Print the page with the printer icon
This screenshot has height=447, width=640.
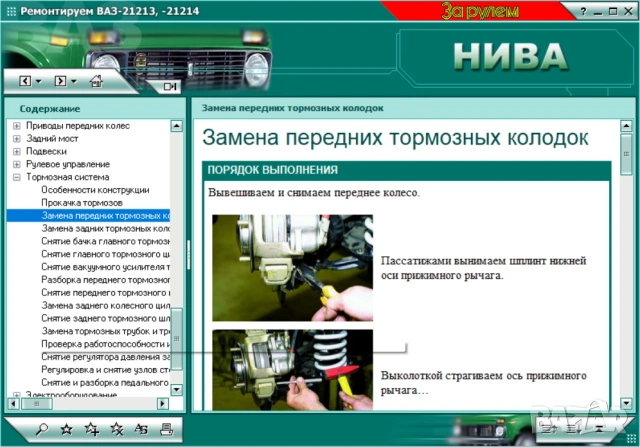(167, 429)
